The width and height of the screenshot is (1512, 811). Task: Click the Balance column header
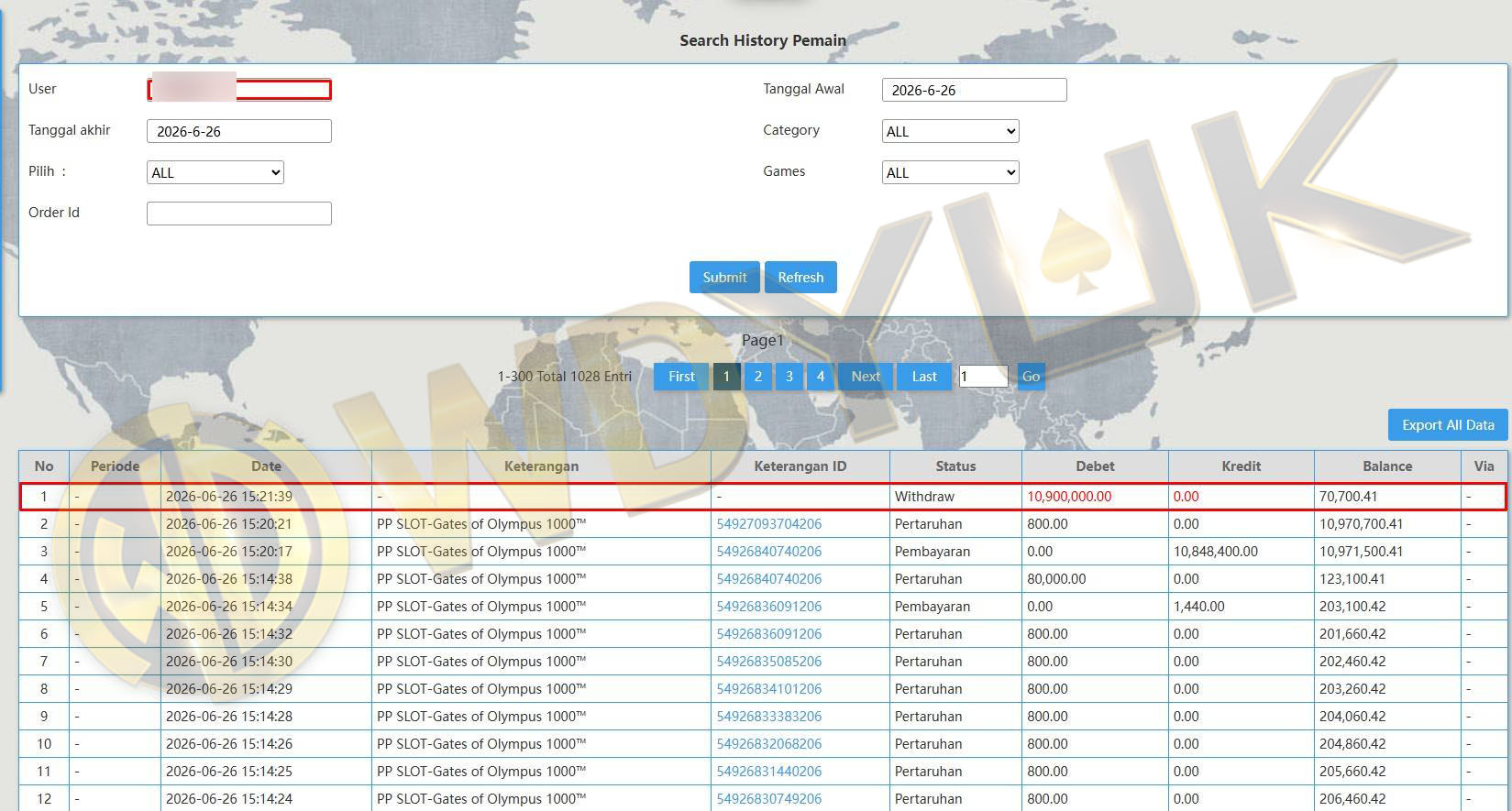pos(1387,466)
